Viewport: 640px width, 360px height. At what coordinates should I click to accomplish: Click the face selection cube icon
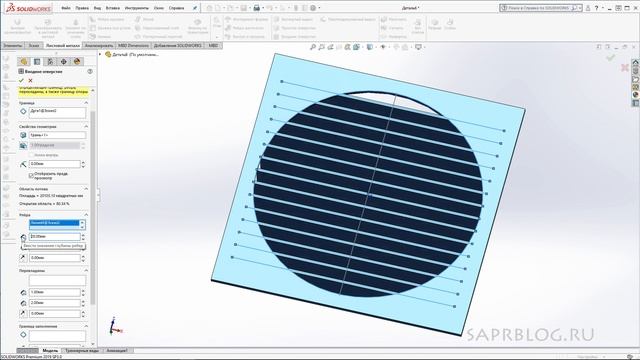(x=23, y=135)
